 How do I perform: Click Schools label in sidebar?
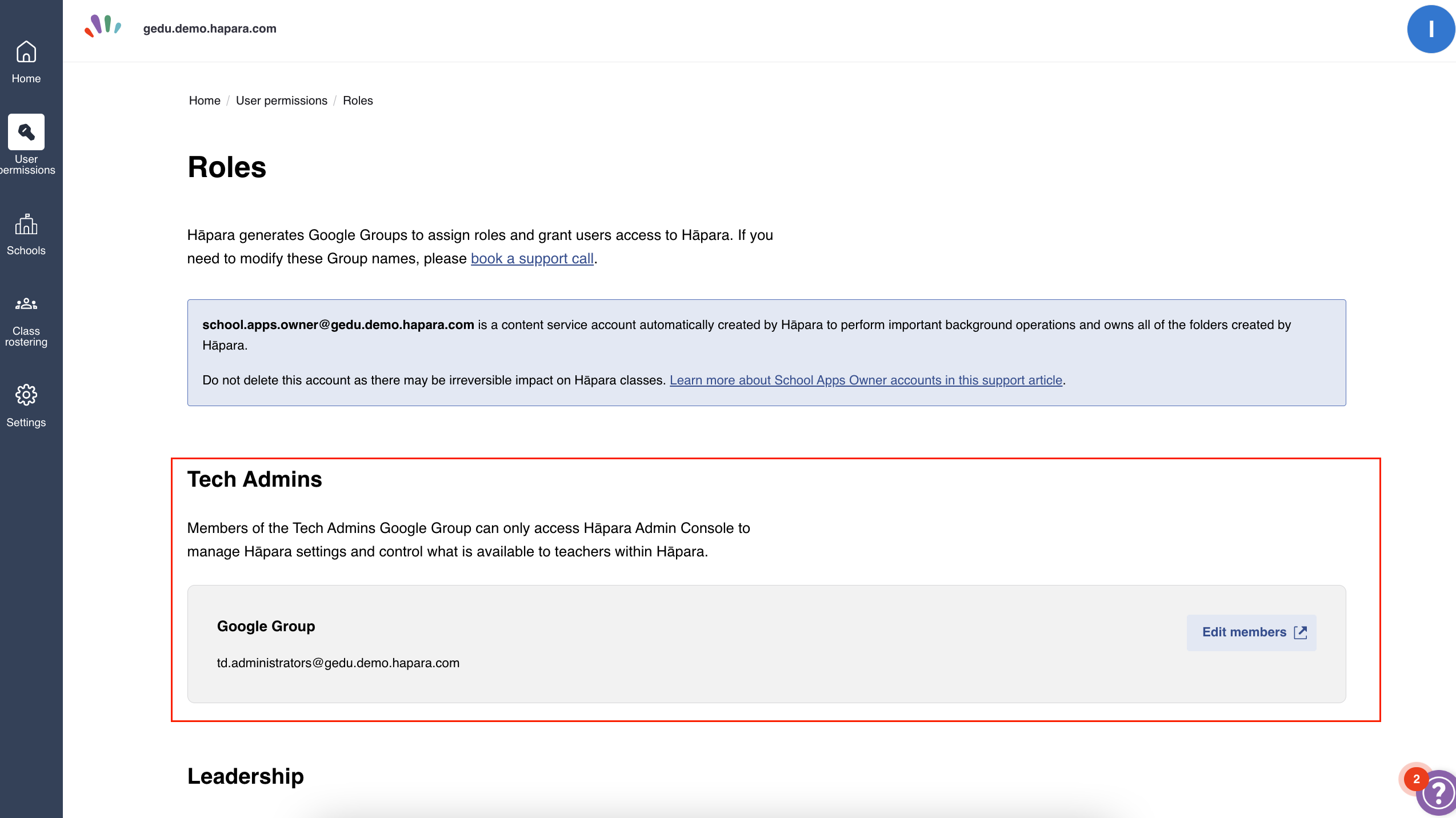[x=26, y=251]
